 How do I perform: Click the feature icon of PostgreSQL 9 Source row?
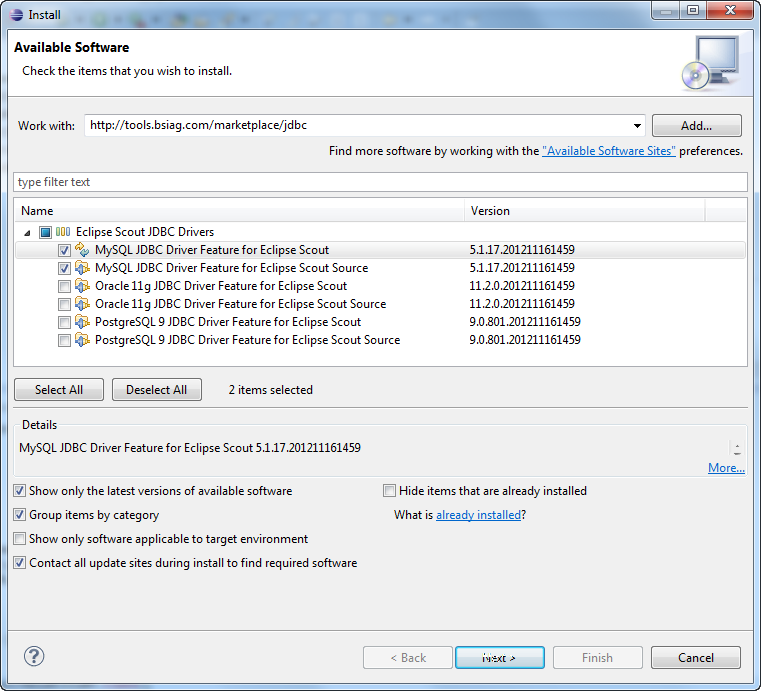(x=82, y=340)
